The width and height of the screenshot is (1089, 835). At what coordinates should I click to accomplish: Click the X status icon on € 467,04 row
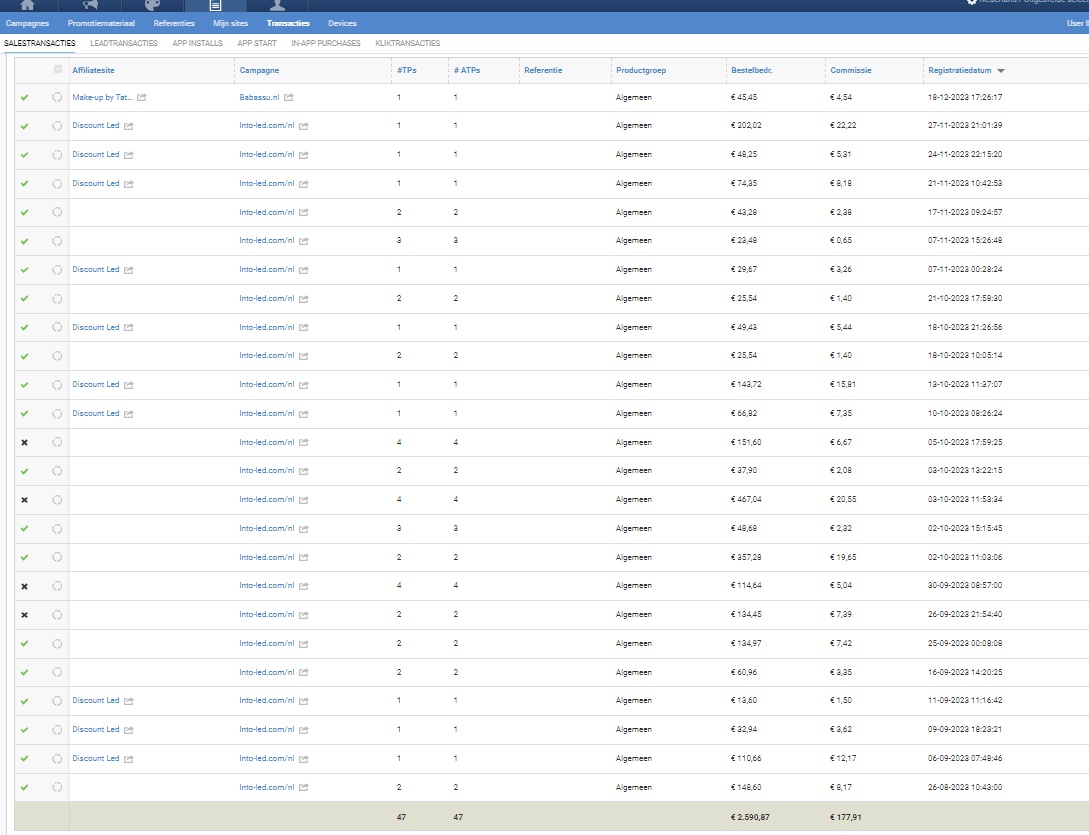(25, 500)
